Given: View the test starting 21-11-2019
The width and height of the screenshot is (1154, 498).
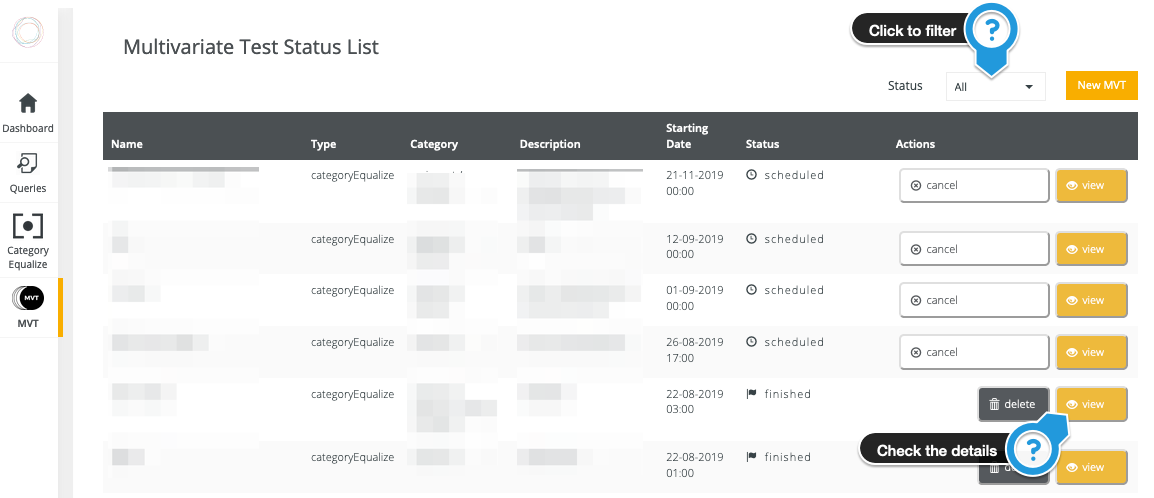Looking at the screenshot, I should (x=1091, y=186).
